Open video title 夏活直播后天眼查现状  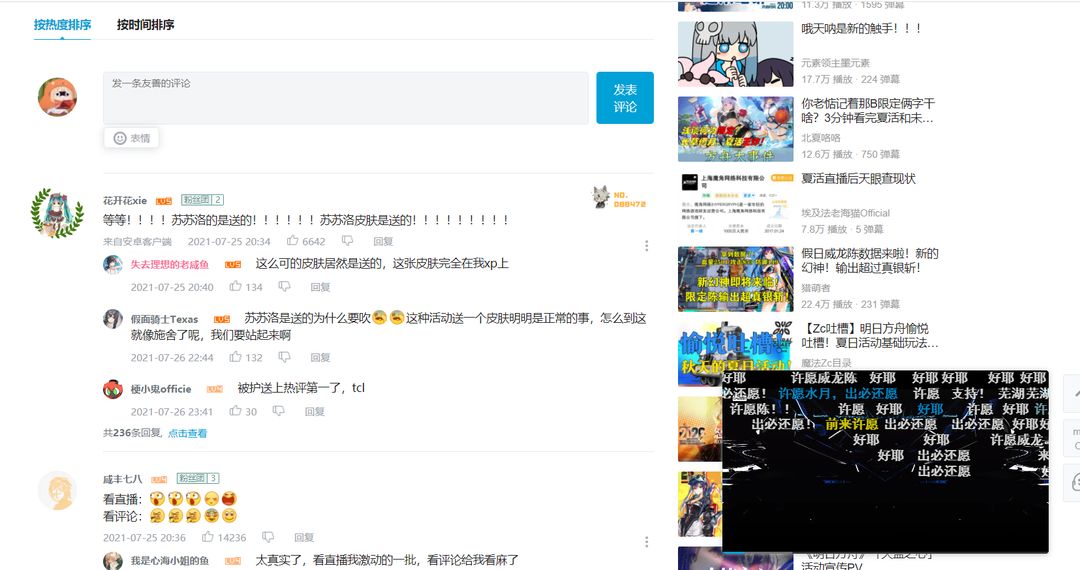tap(858, 178)
